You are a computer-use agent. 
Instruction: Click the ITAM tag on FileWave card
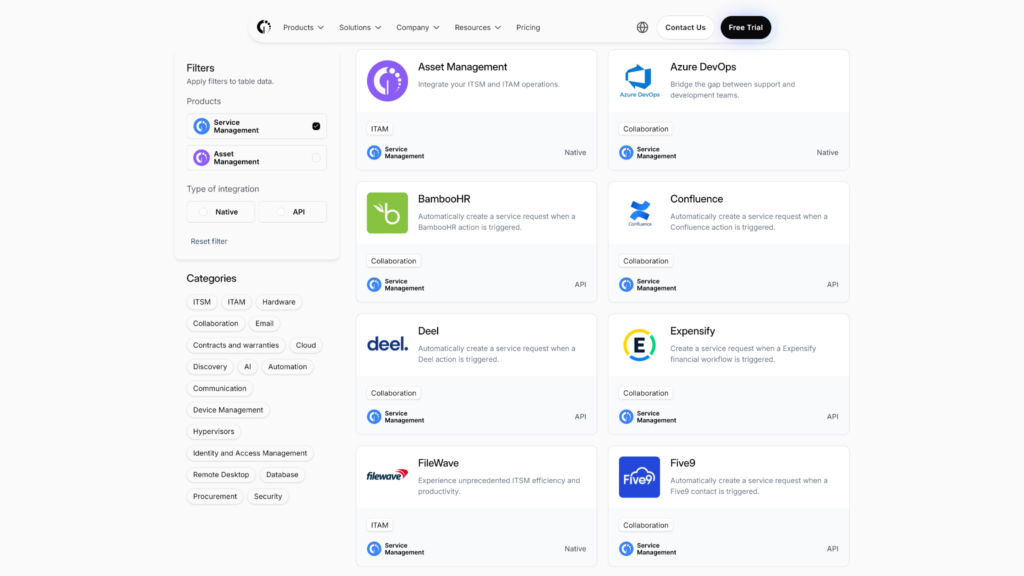tap(379, 525)
